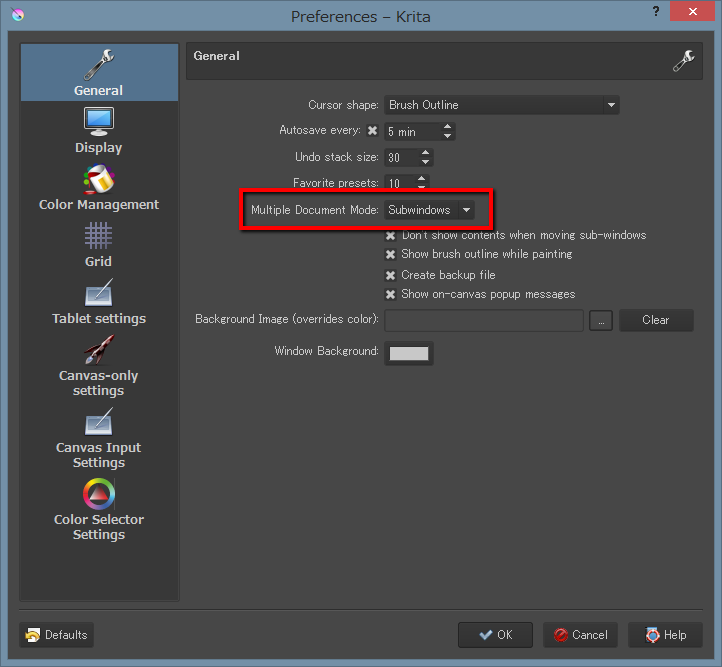This screenshot has width=722, height=667.
Task: Select the Canvas-only settings tab label
Action: pos(99,383)
